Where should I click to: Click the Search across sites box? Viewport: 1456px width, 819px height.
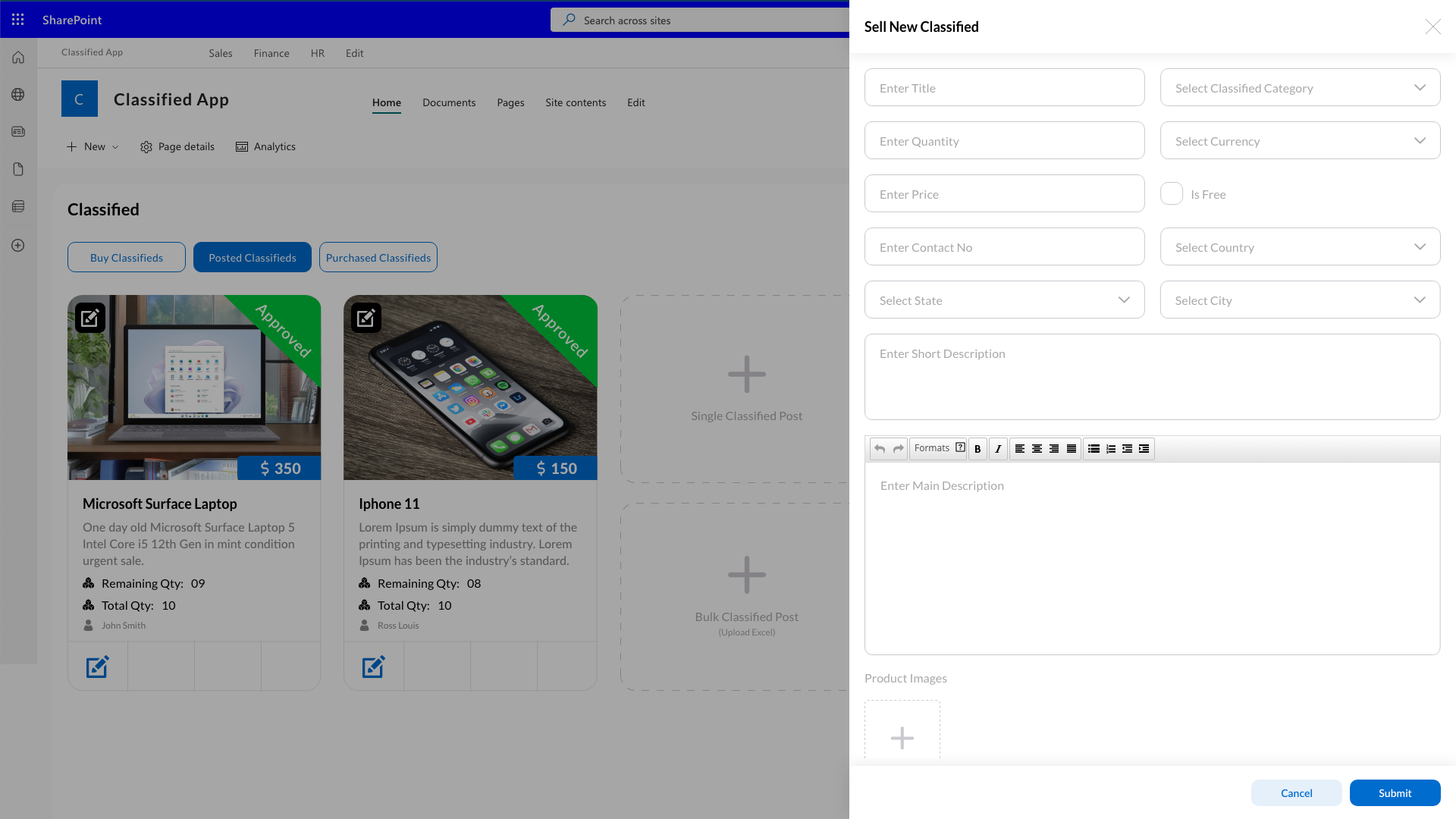tap(700, 20)
